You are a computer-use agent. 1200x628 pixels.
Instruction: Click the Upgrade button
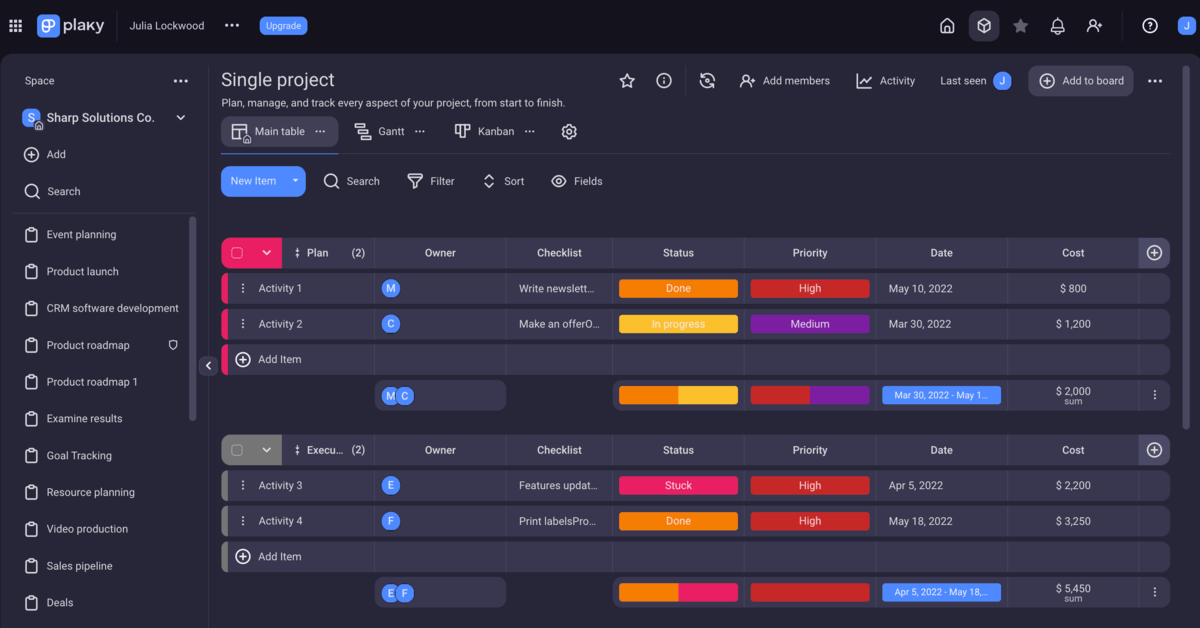pos(283,26)
